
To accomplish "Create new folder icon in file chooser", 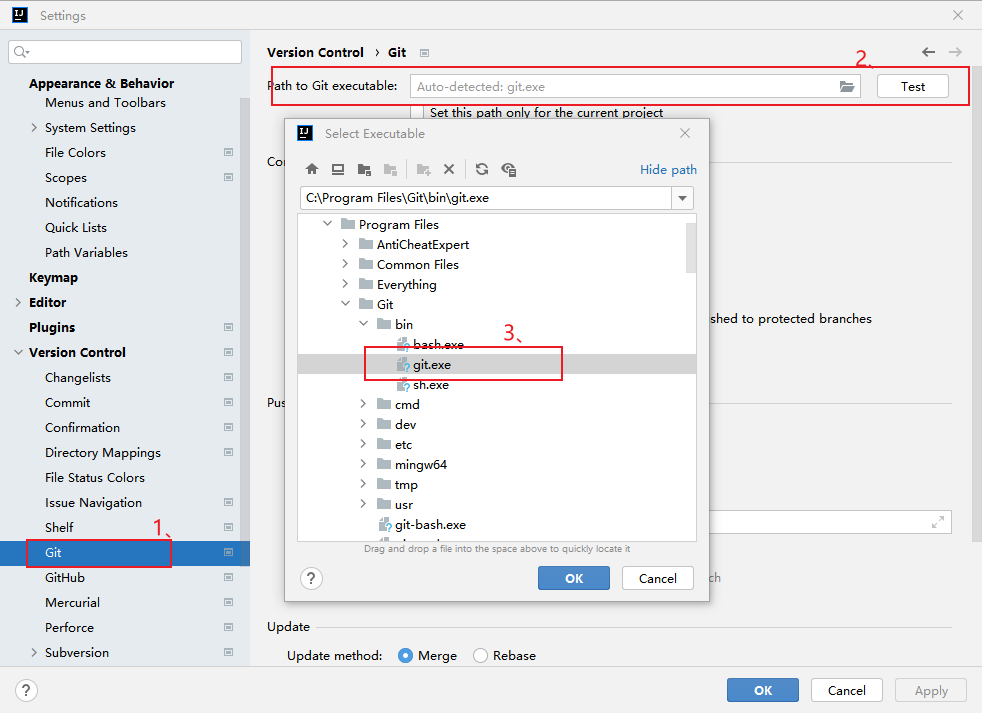I will tap(424, 169).
